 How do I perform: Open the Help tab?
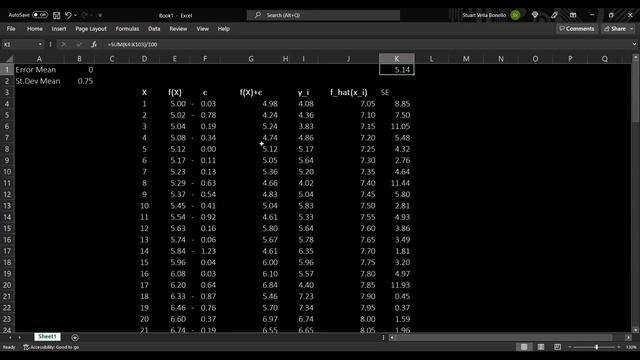[x=223, y=29]
